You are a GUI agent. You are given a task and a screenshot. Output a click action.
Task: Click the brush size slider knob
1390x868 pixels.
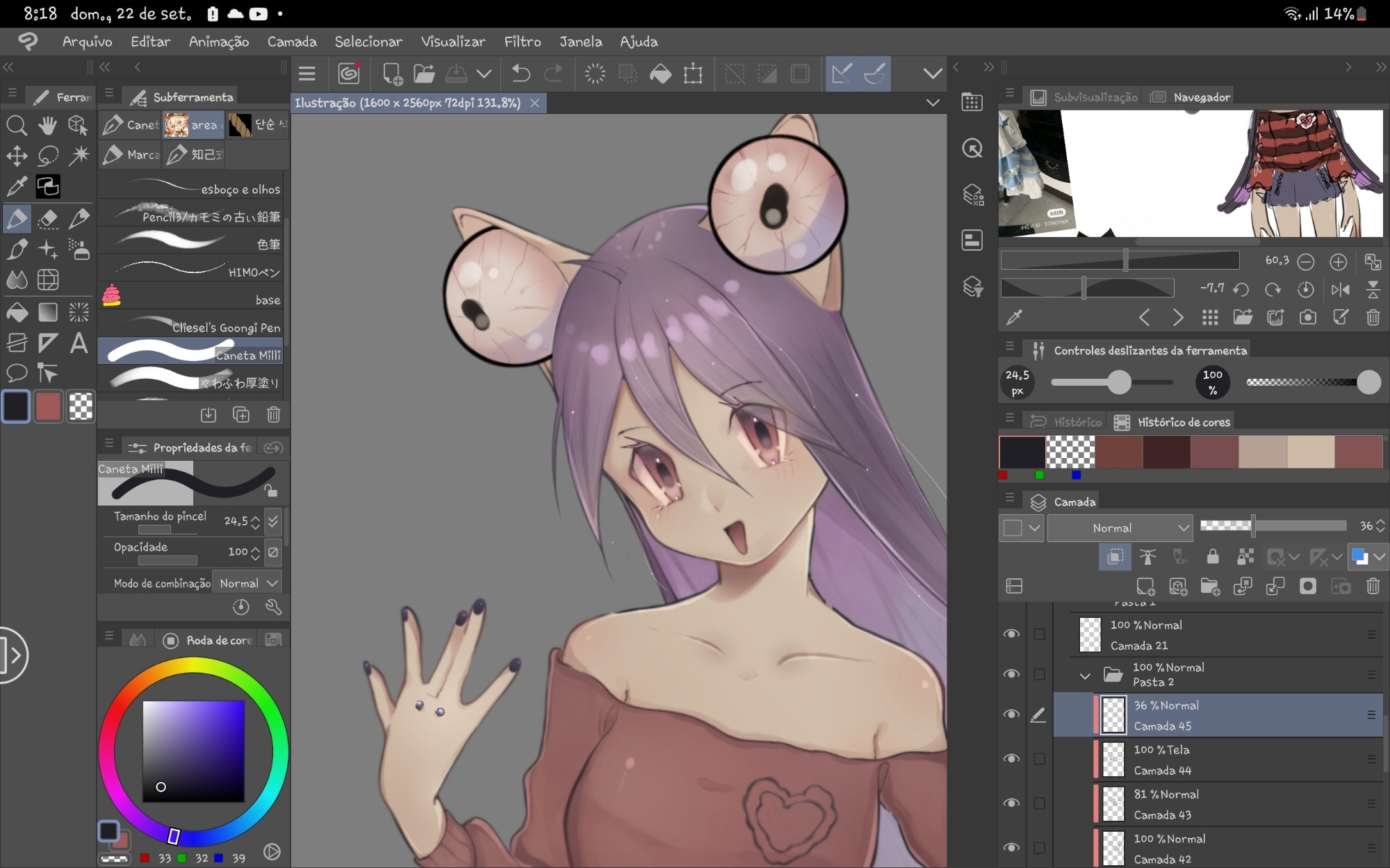tap(1119, 382)
